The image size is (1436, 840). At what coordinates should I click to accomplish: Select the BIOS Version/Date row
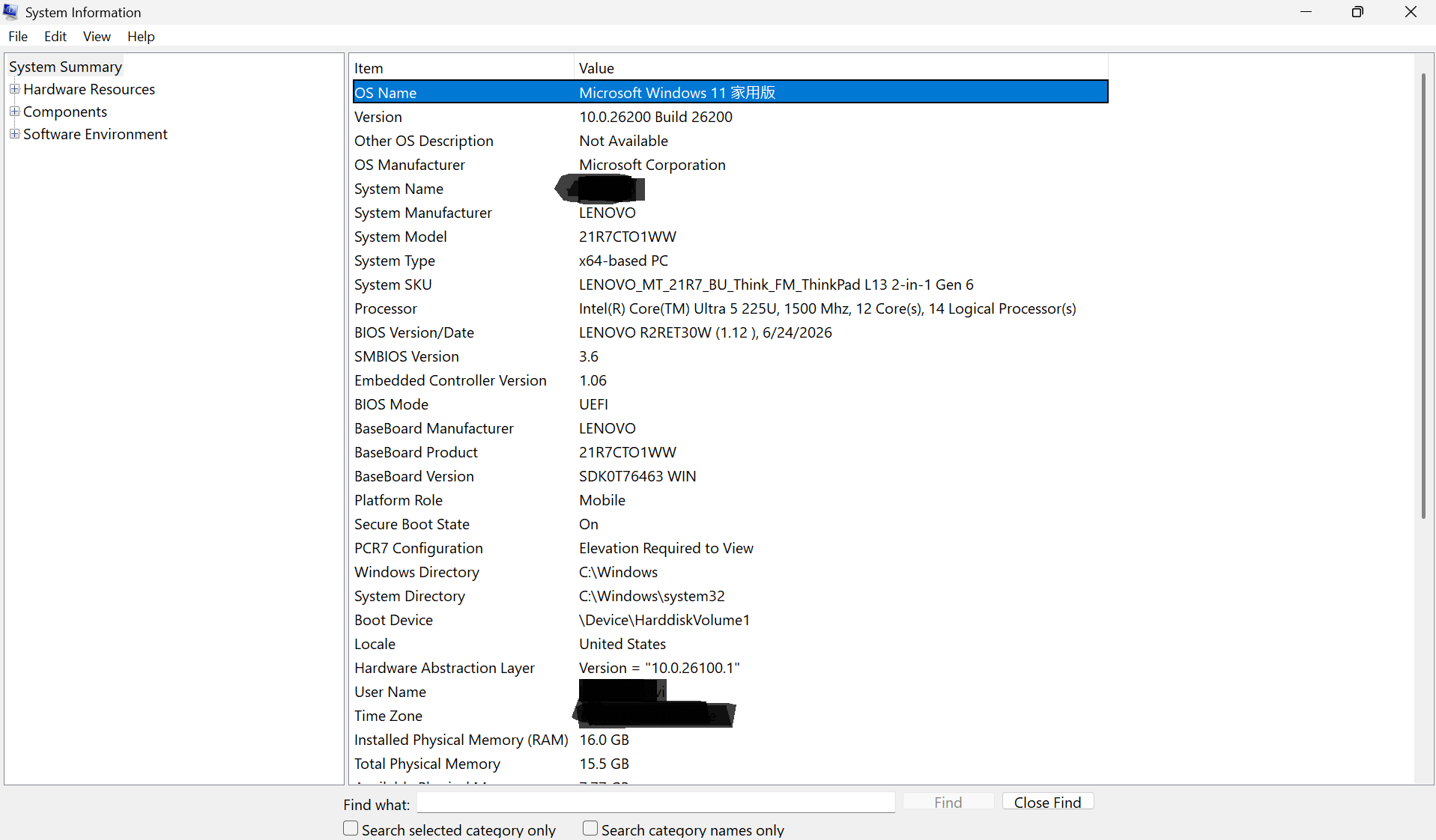pyautogui.click(x=730, y=332)
